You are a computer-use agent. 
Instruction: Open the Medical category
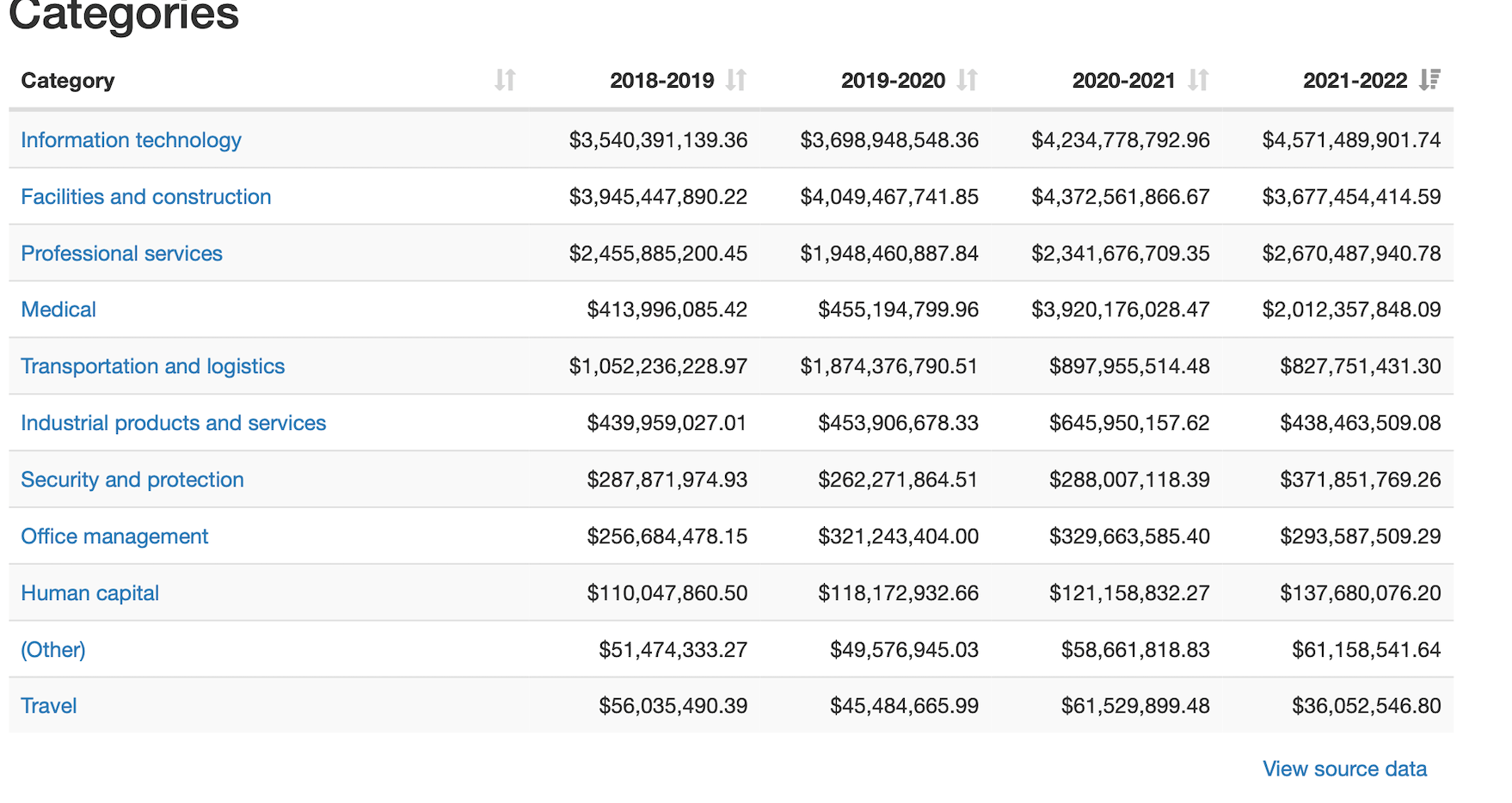(x=58, y=310)
